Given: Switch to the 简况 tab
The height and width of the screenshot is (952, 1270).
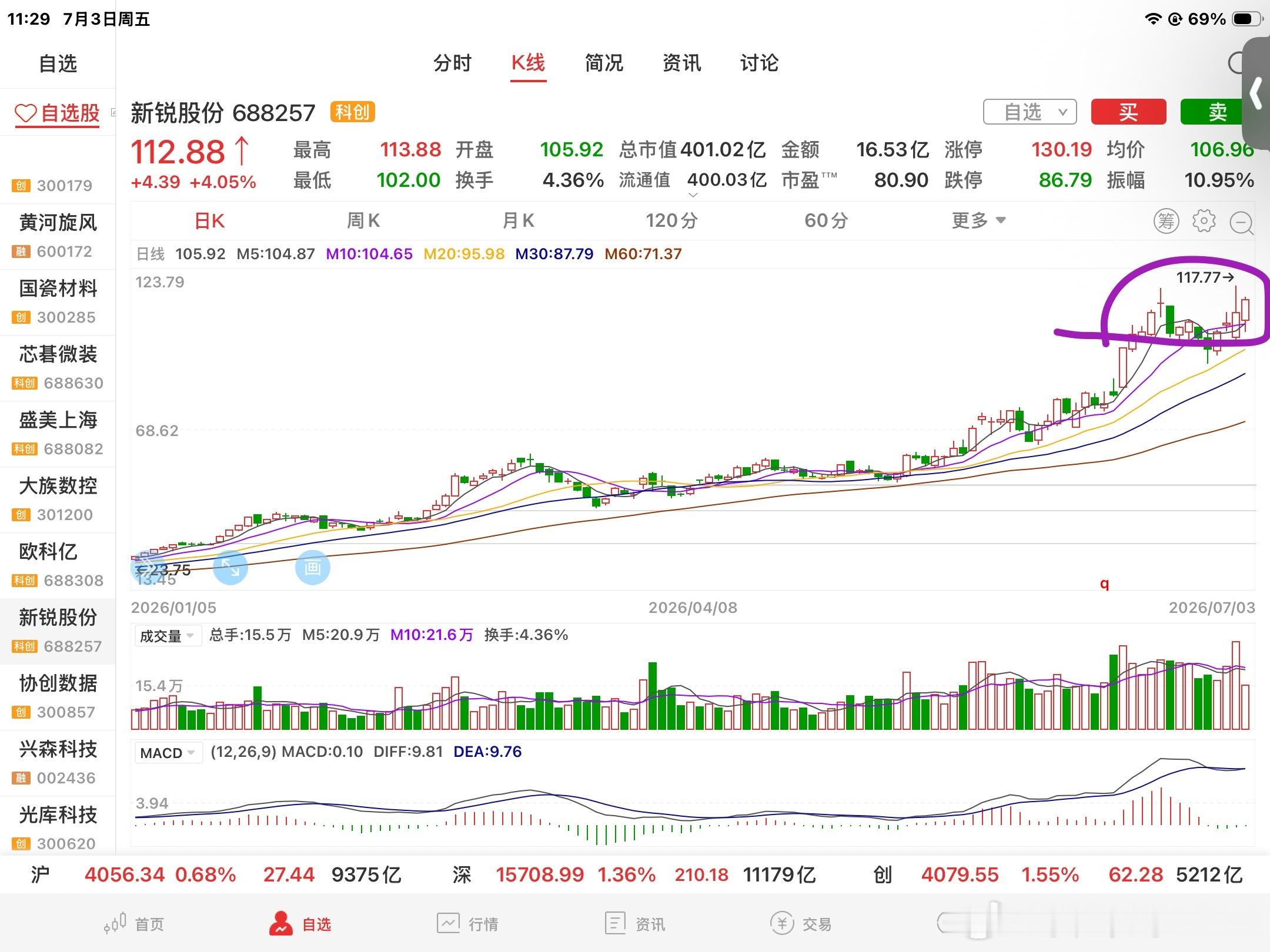Looking at the screenshot, I should pyautogui.click(x=604, y=63).
